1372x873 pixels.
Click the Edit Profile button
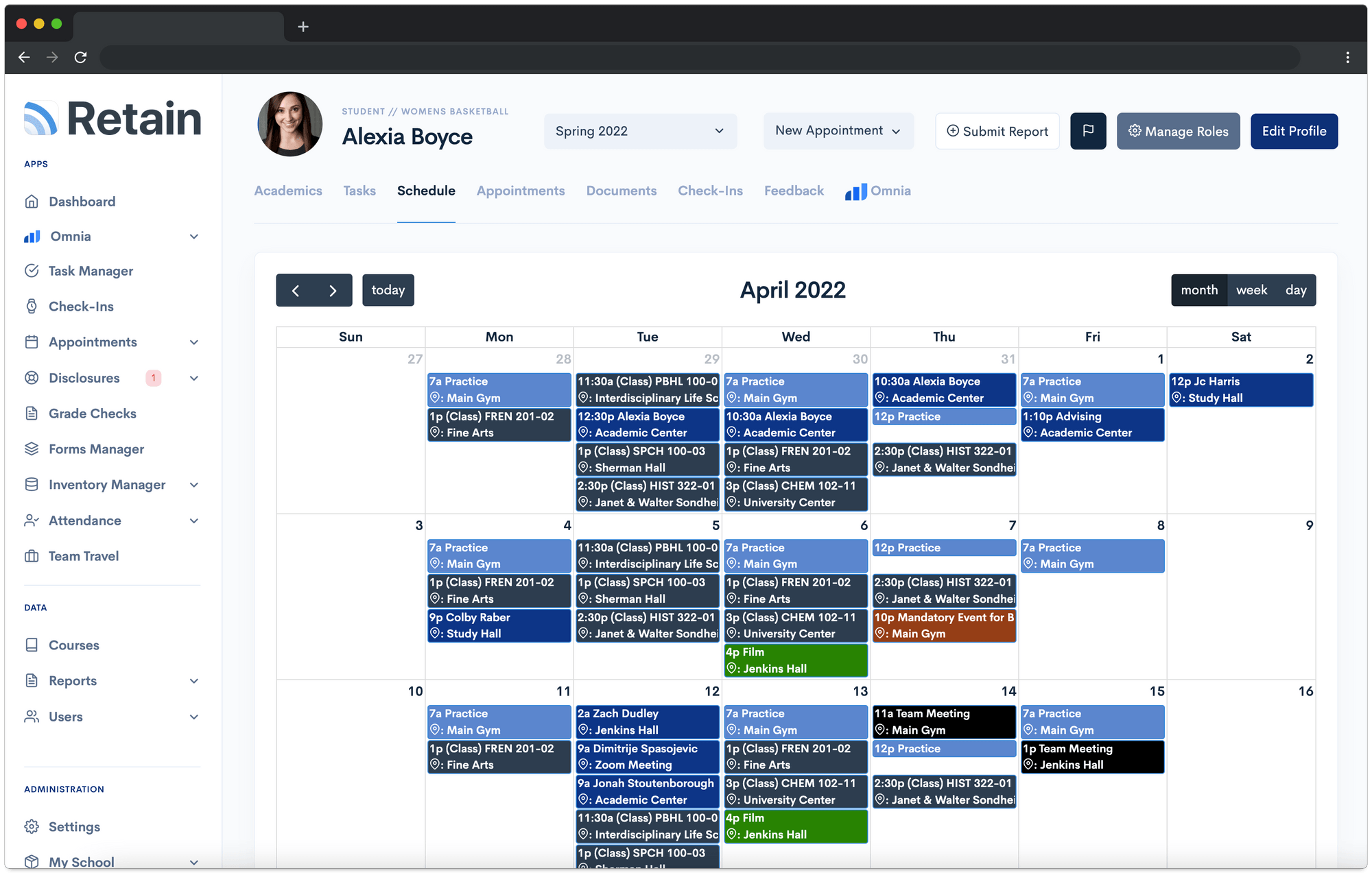pyautogui.click(x=1294, y=131)
